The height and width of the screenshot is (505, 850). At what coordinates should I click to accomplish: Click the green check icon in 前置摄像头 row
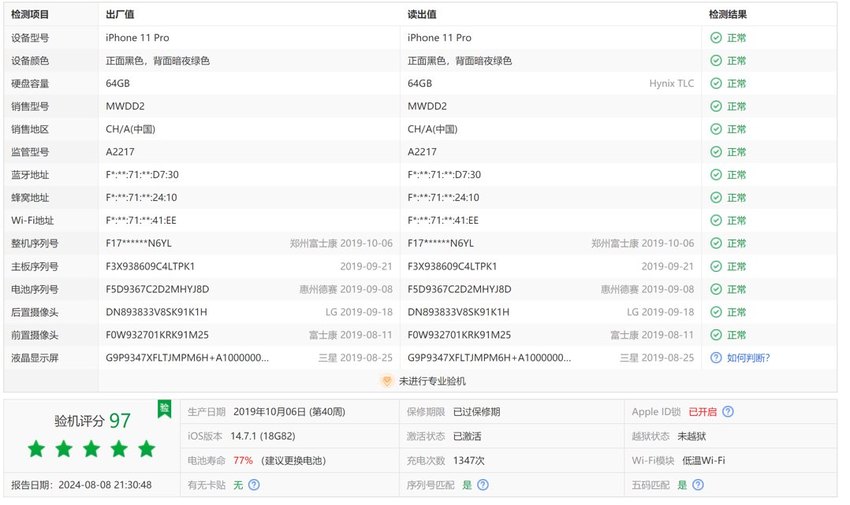click(x=716, y=335)
